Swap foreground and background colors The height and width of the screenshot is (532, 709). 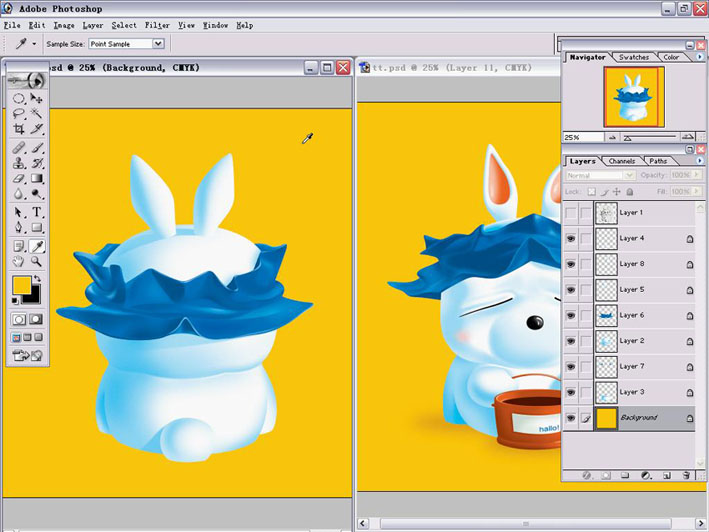click(37, 279)
